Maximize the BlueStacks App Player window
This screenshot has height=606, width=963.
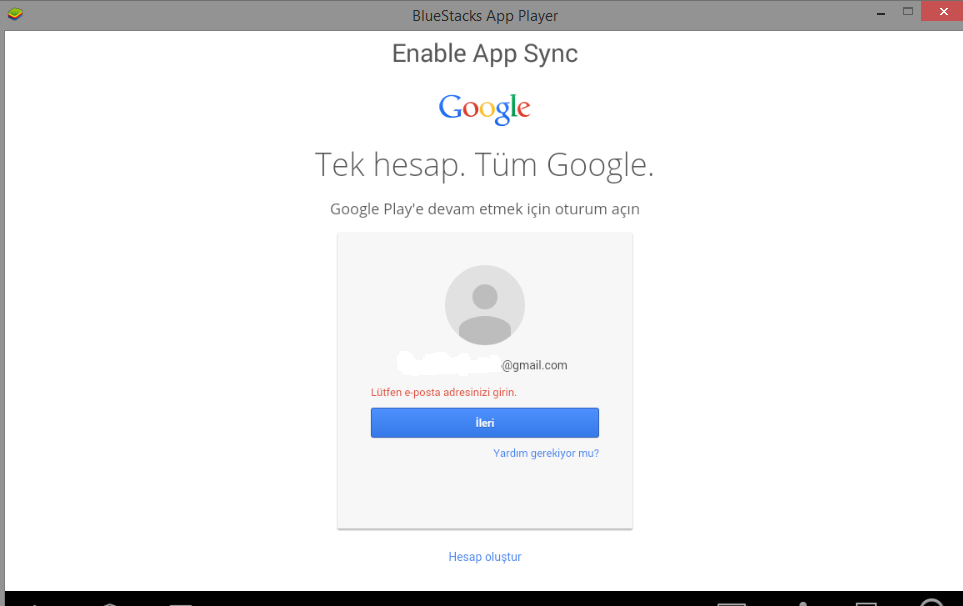click(x=908, y=11)
